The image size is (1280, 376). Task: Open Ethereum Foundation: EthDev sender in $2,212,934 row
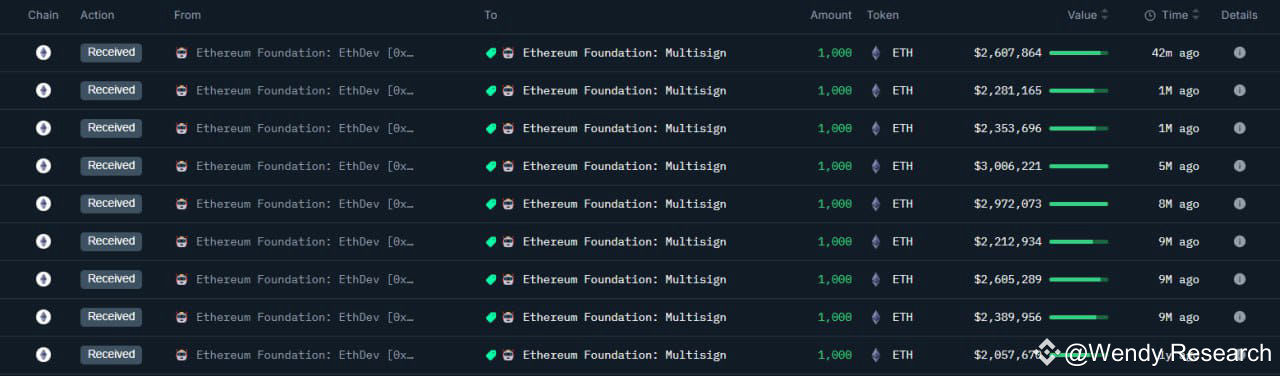tap(305, 241)
